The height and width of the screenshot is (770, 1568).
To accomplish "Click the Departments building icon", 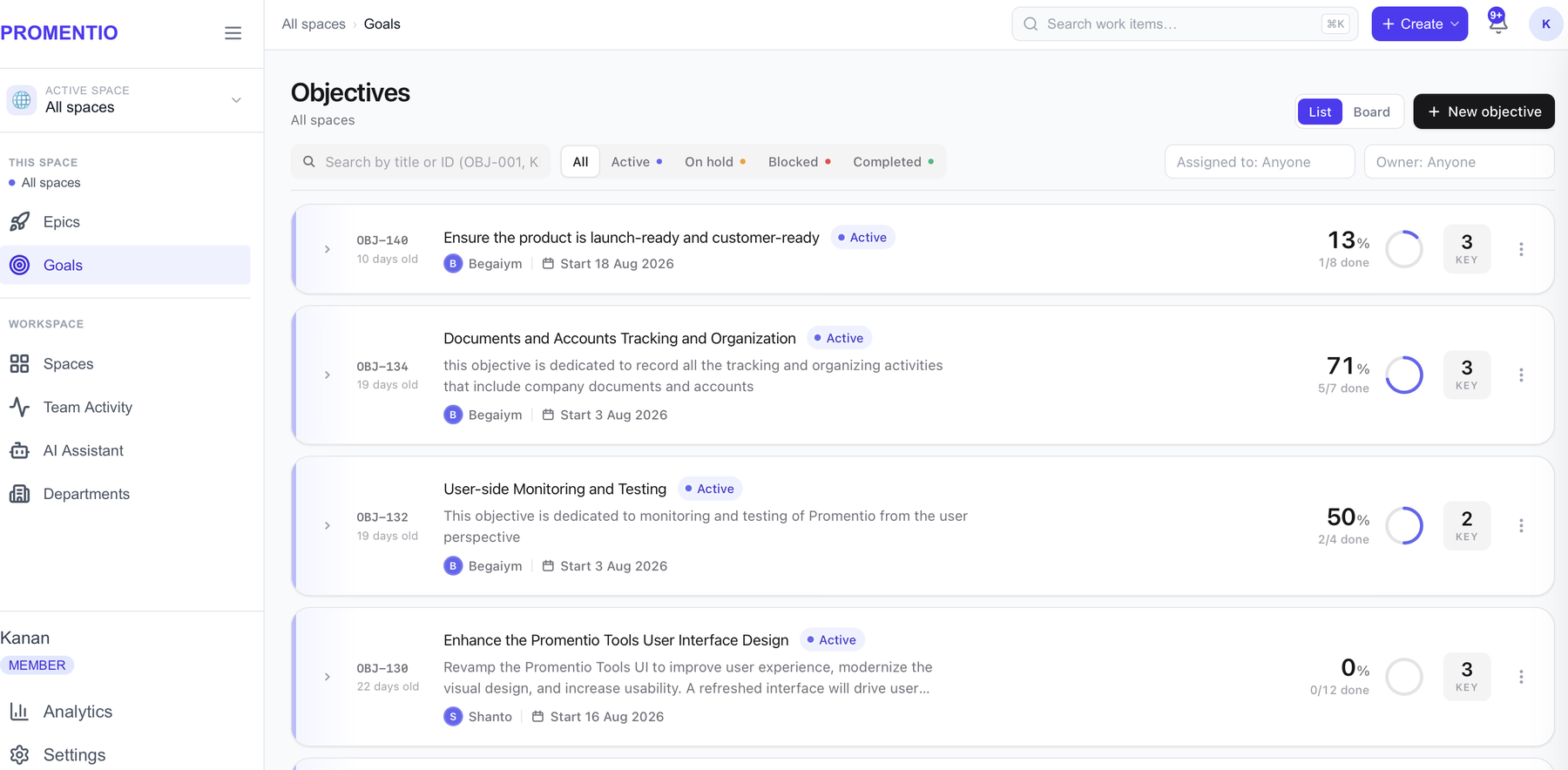I will [19, 494].
